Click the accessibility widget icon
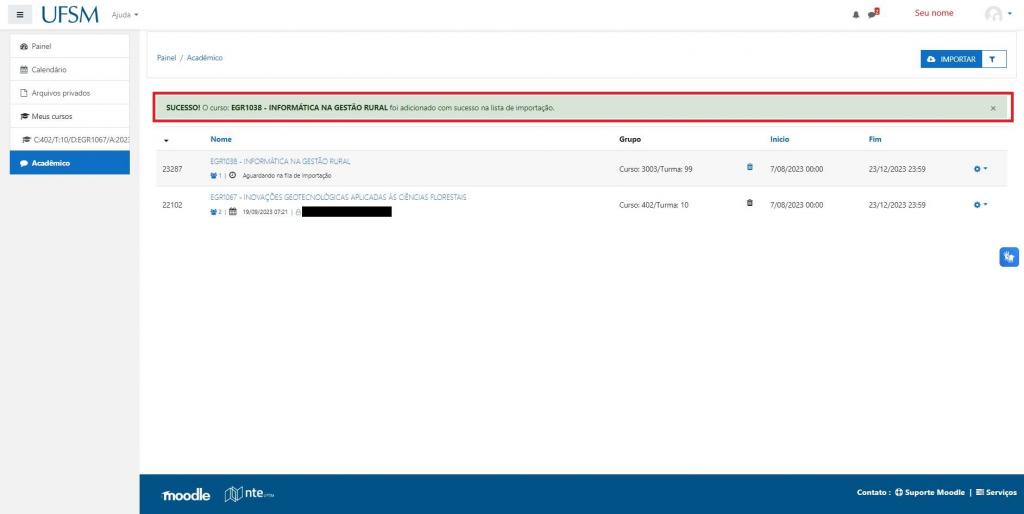The image size is (1024, 514). [1009, 257]
